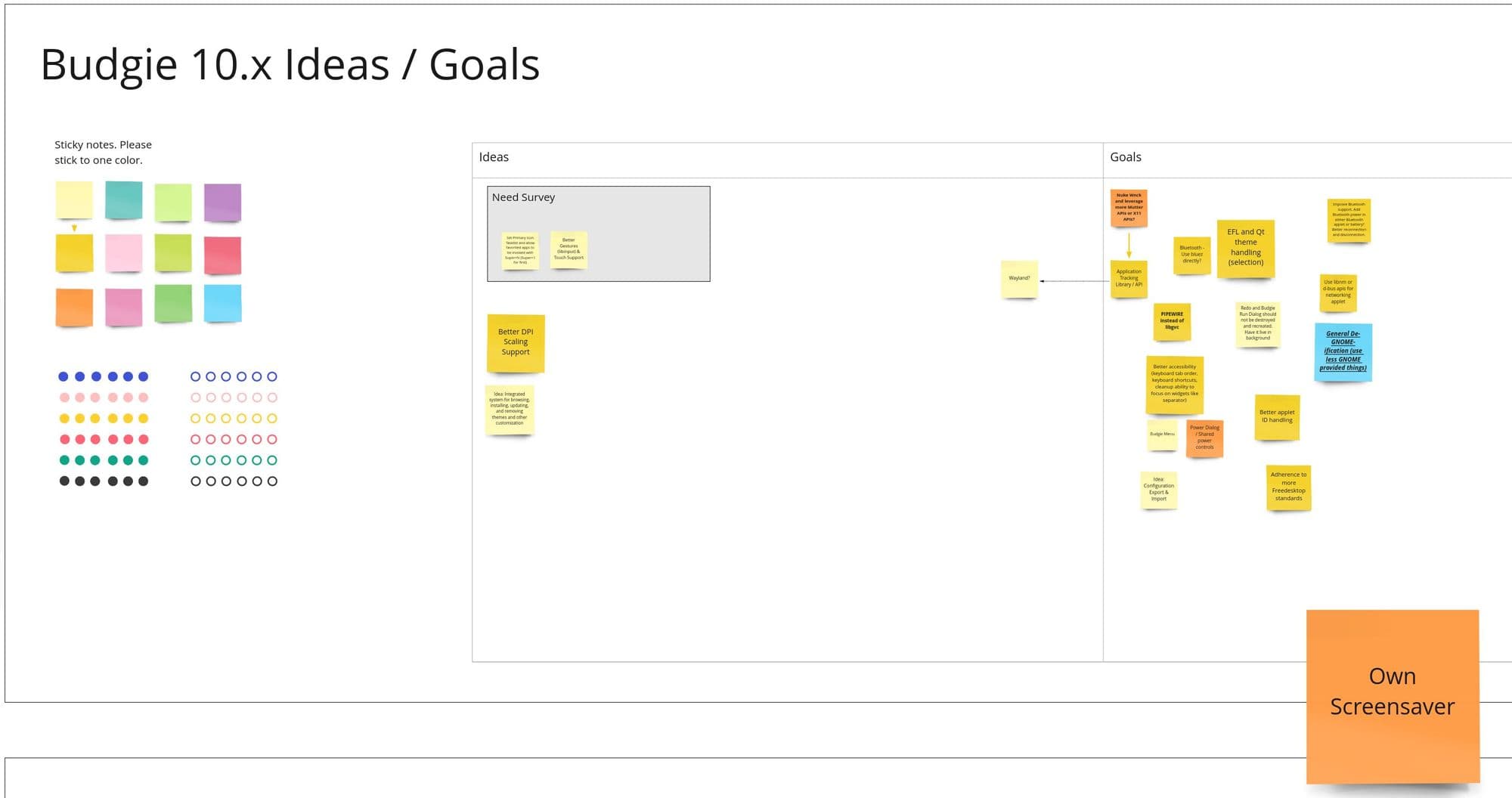Click the "Ideas" column header
This screenshot has height=798, width=1512.
[x=494, y=157]
